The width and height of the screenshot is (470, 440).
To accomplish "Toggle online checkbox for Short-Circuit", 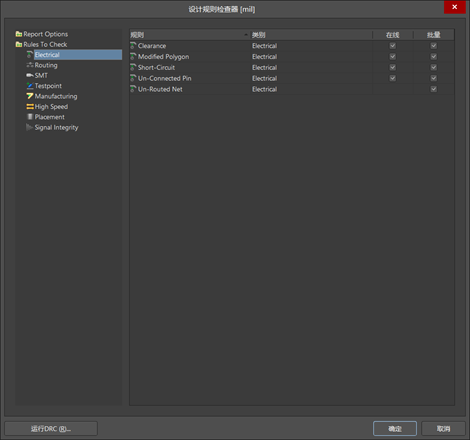I will [393, 67].
